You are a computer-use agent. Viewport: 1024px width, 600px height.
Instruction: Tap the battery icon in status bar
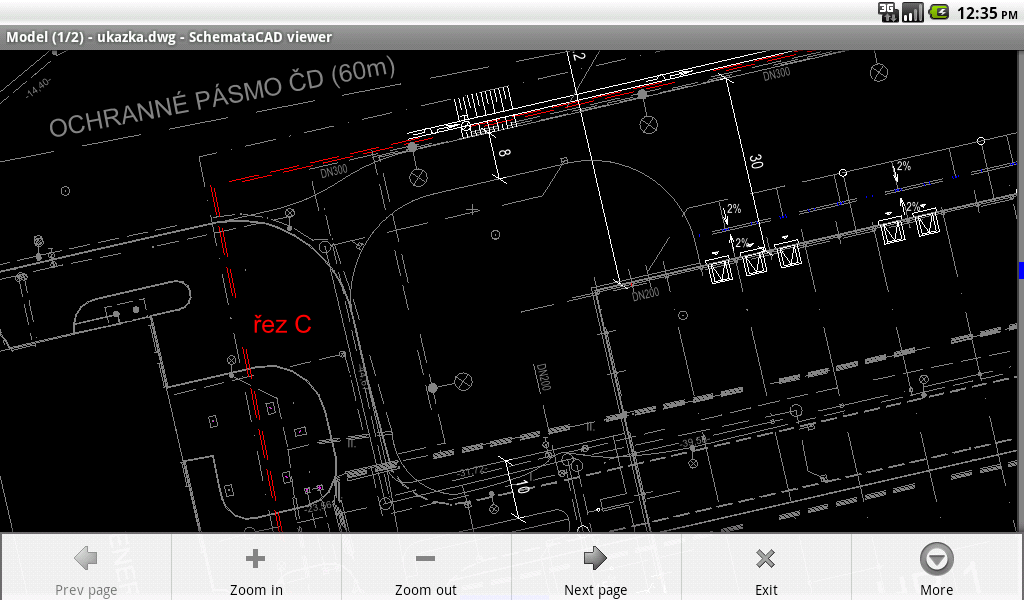click(x=939, y=12)
